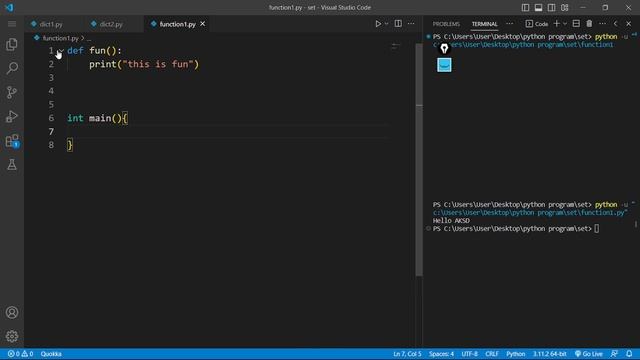Image resolution: width=640 pixels, height=360 pixels.
Task: Open the Explorer view in activity bar
Action: 12,44
